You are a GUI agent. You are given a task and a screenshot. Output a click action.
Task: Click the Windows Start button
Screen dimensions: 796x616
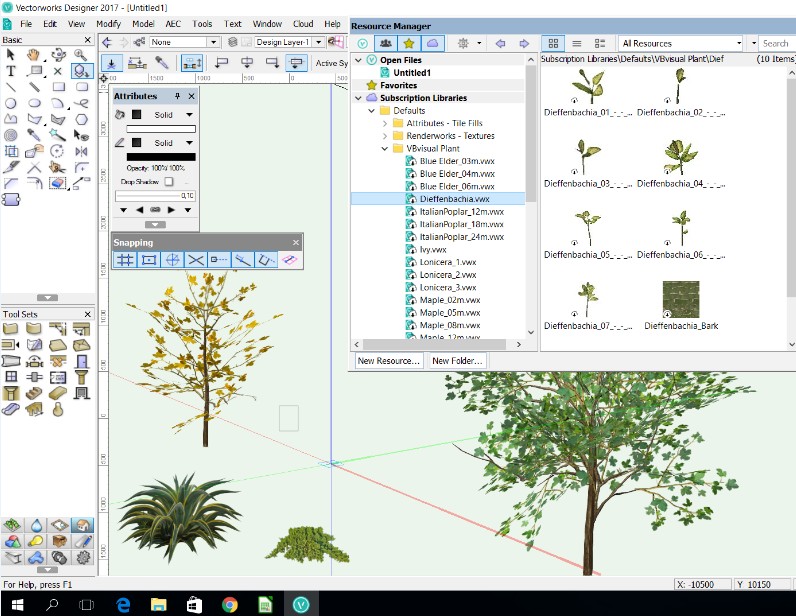click(x=17, y=604)
